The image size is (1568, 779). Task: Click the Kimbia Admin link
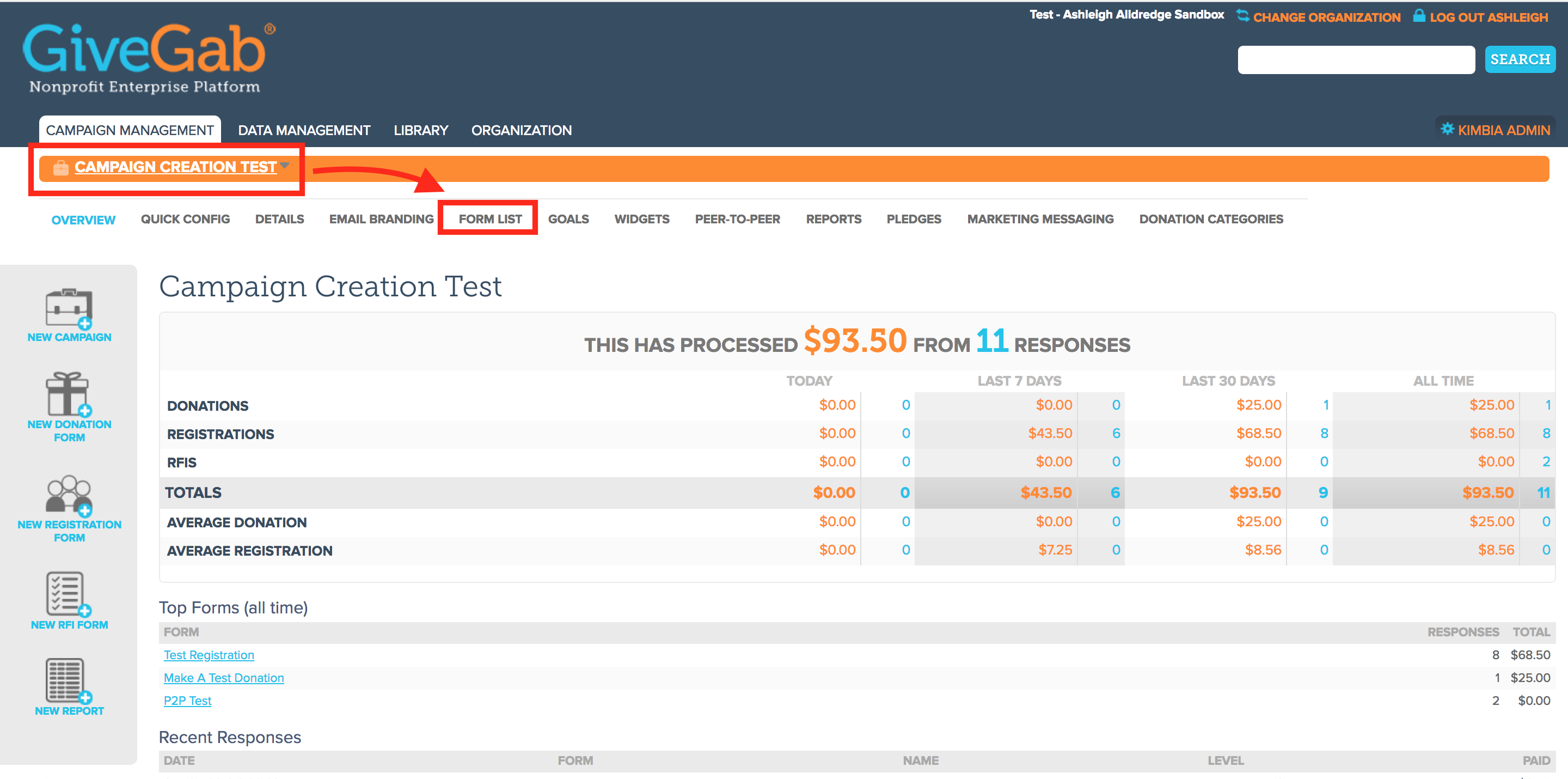click(1503, 130)
